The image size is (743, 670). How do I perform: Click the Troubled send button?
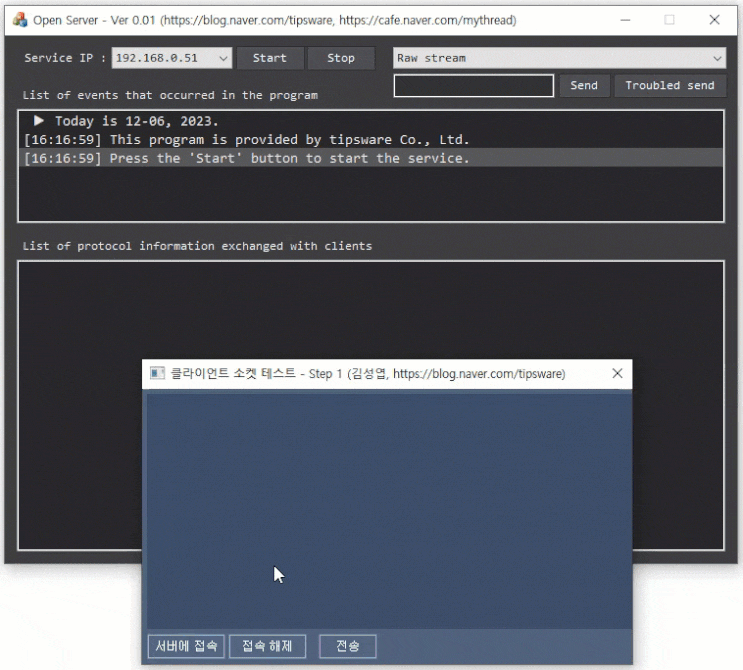coord(670,85)
